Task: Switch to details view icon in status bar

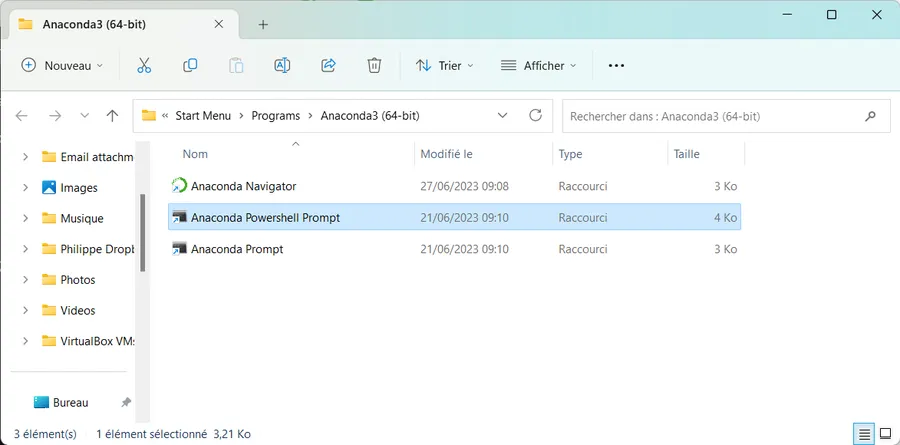Action: click(x=864, y=434)
